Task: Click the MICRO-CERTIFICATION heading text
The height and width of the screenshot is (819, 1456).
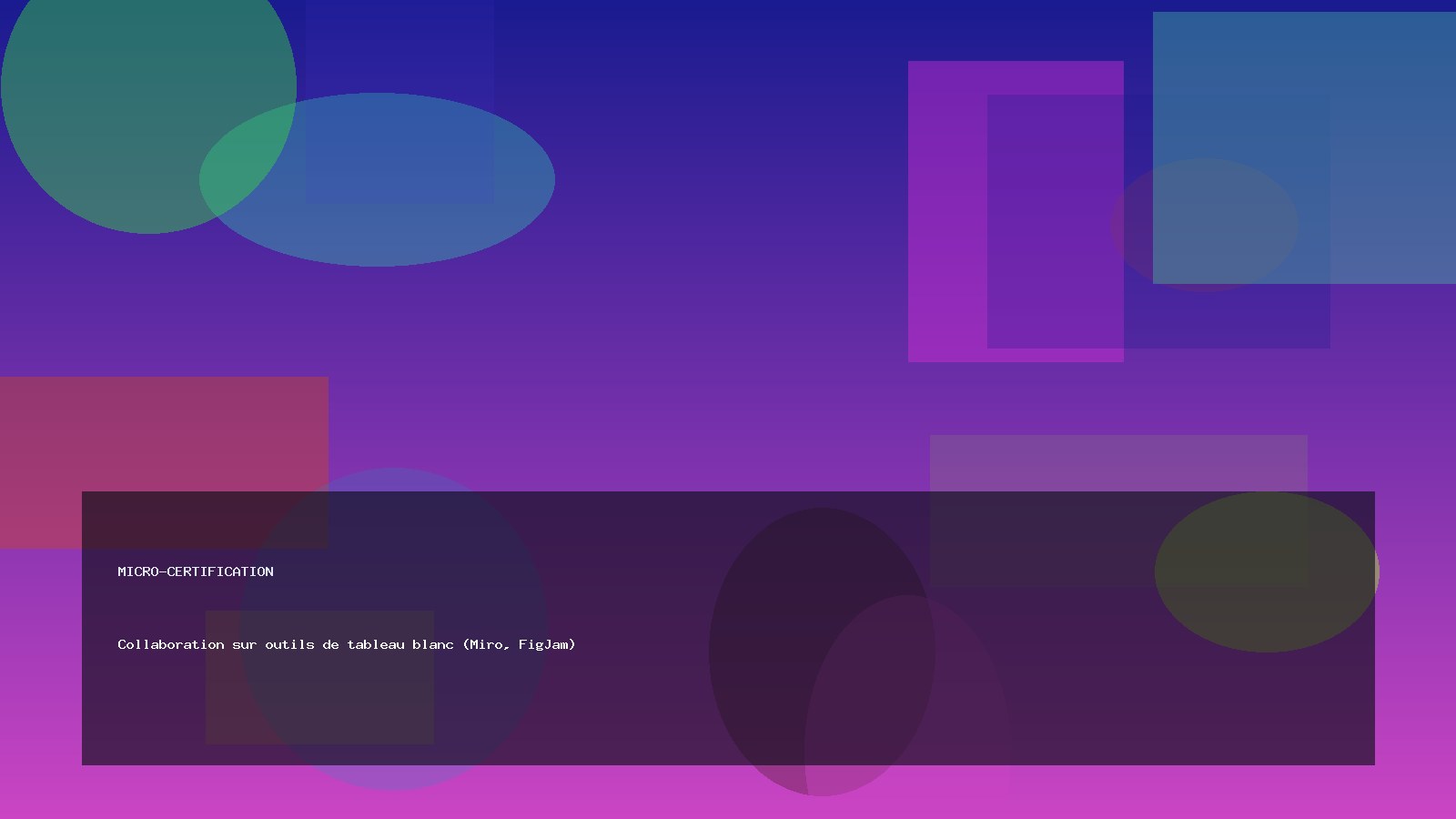Action: [x=195, y=571]
